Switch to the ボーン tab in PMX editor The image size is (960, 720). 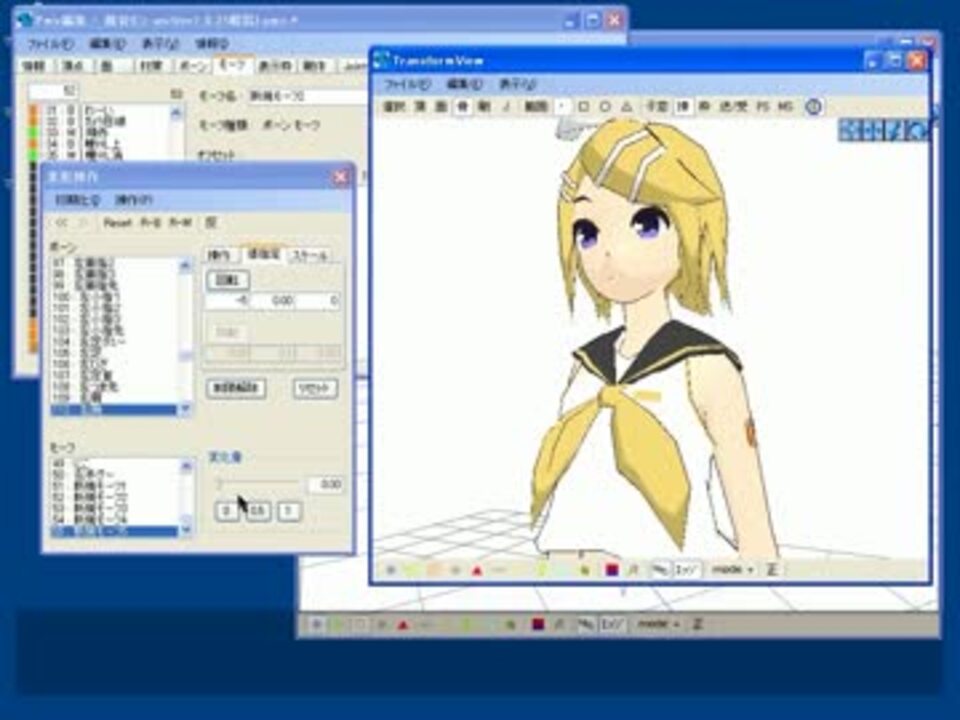(x=192, y=66)
